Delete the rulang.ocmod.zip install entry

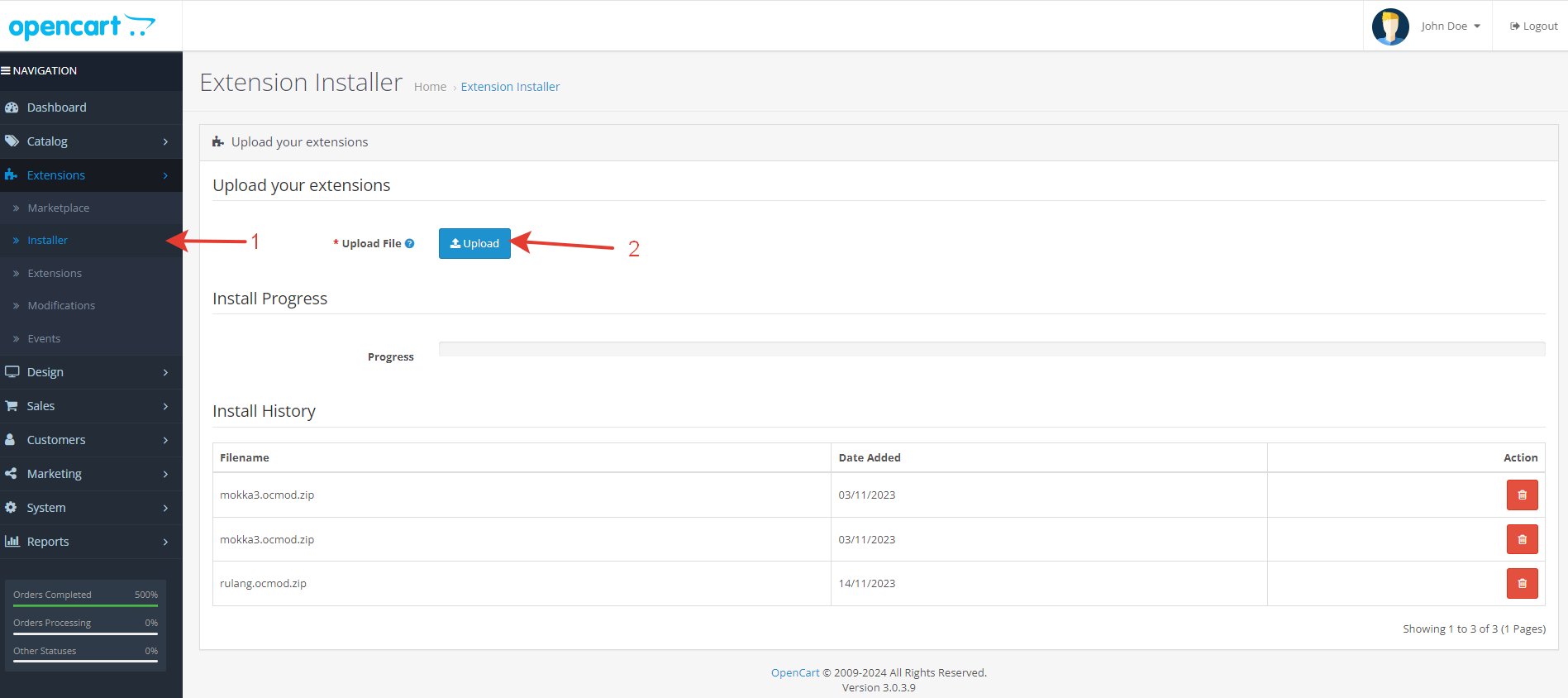coord(1521,583)
